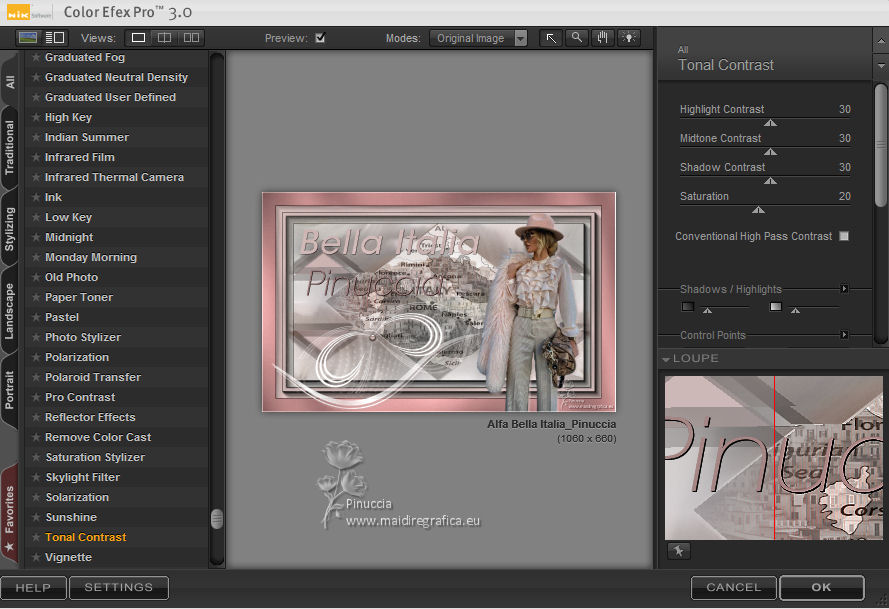
Task: Click the Highlights protection slider handle
Action: click(795, 310)
